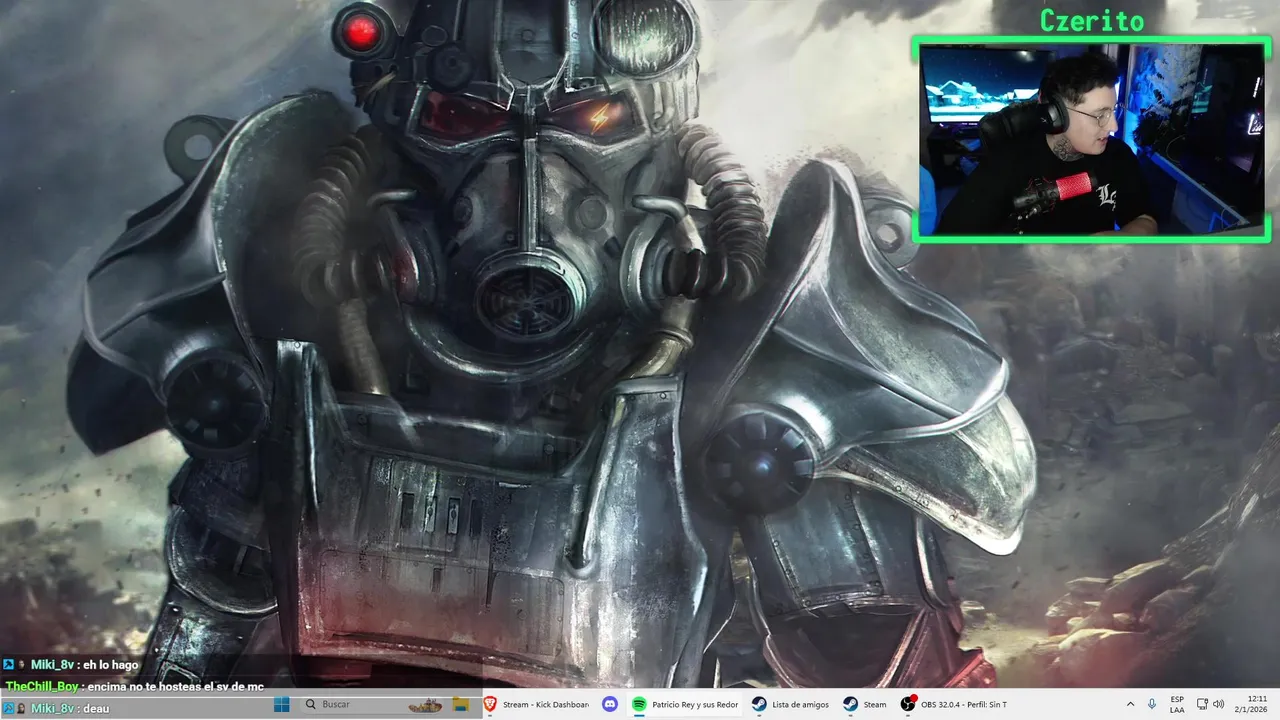The image size is (1280, 720).
Task: Click TheChill_Boy username in chat overlay
Action: (x=41, y=687)
